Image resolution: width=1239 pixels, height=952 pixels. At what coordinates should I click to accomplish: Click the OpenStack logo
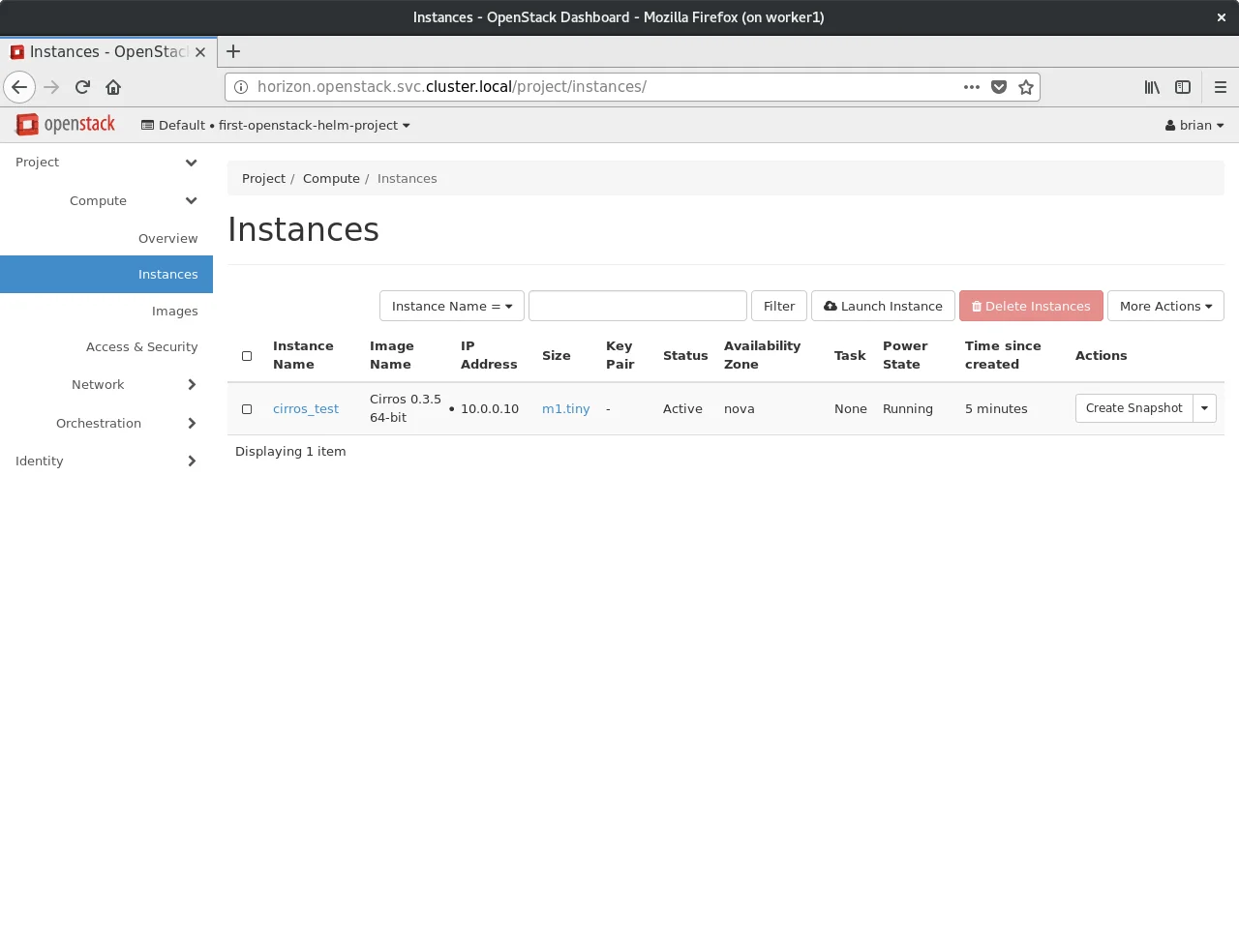pos(66,125)
